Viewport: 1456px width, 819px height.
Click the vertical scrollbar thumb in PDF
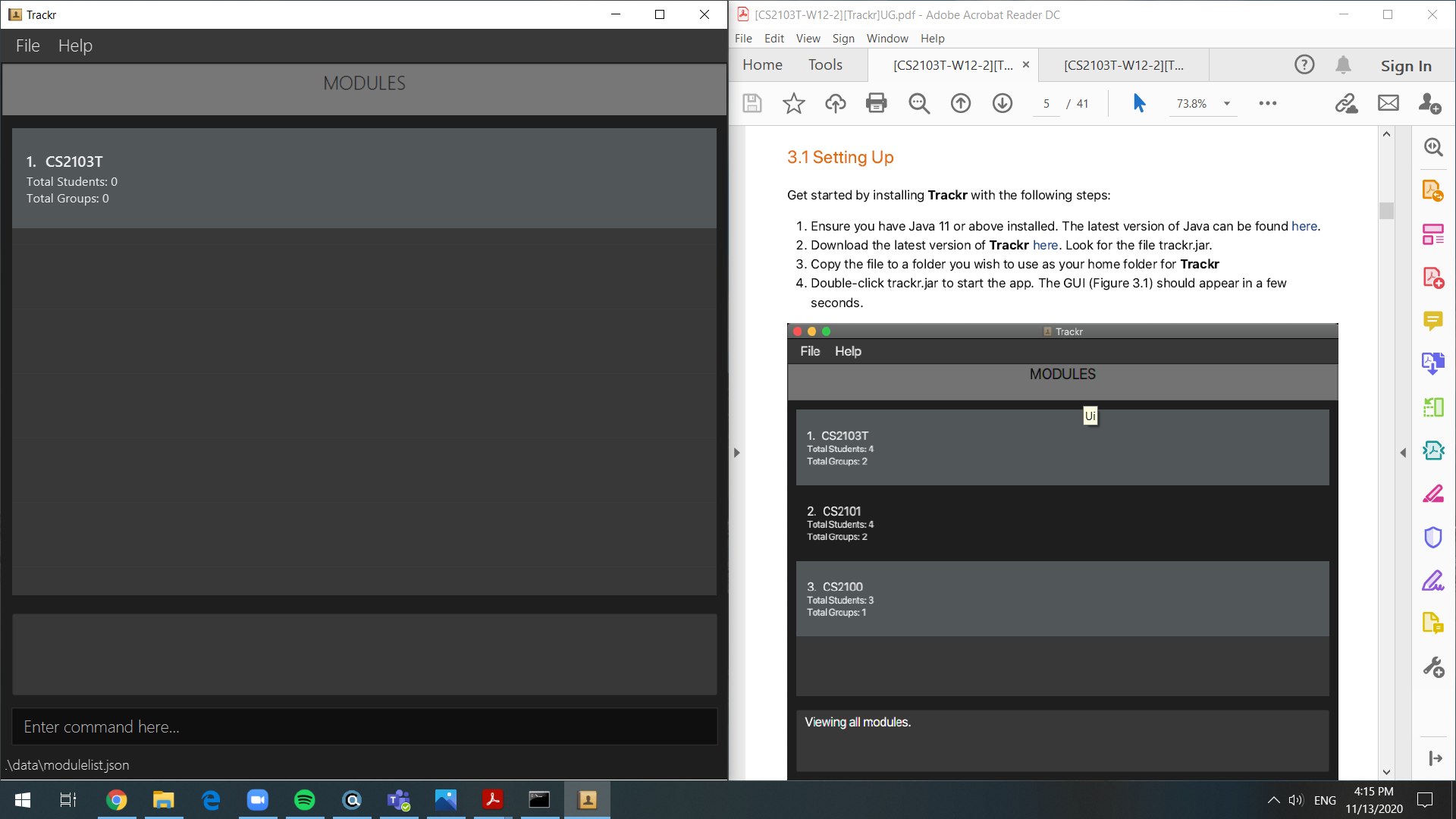(x=1386, y=211)
